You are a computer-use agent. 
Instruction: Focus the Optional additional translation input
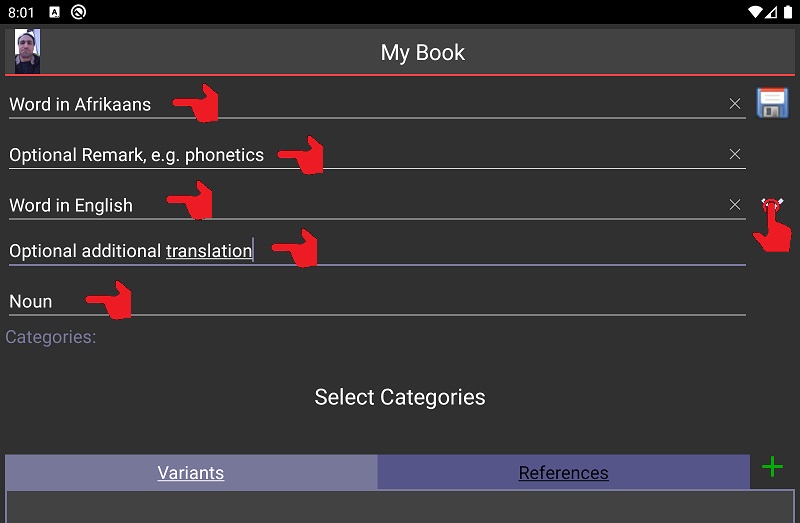point(377,251)
